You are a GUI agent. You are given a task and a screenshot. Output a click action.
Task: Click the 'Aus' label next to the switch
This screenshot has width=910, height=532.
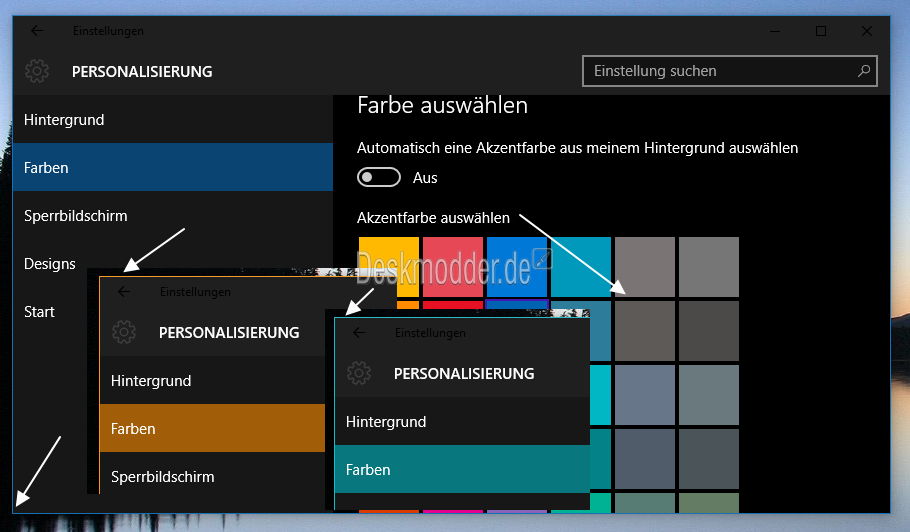point(425,178)
